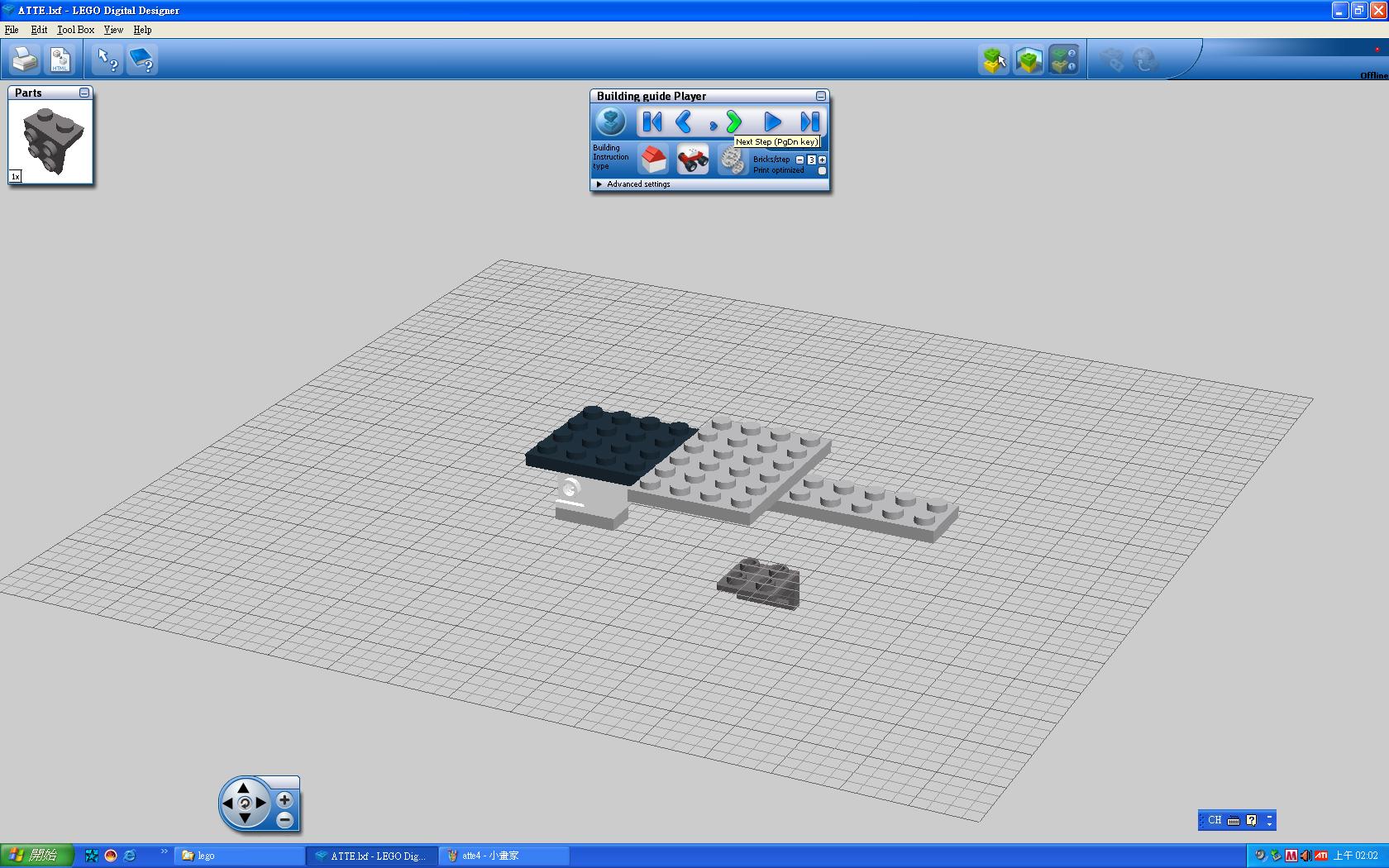Click the Bricks/step value field

[x=811, y=160]
